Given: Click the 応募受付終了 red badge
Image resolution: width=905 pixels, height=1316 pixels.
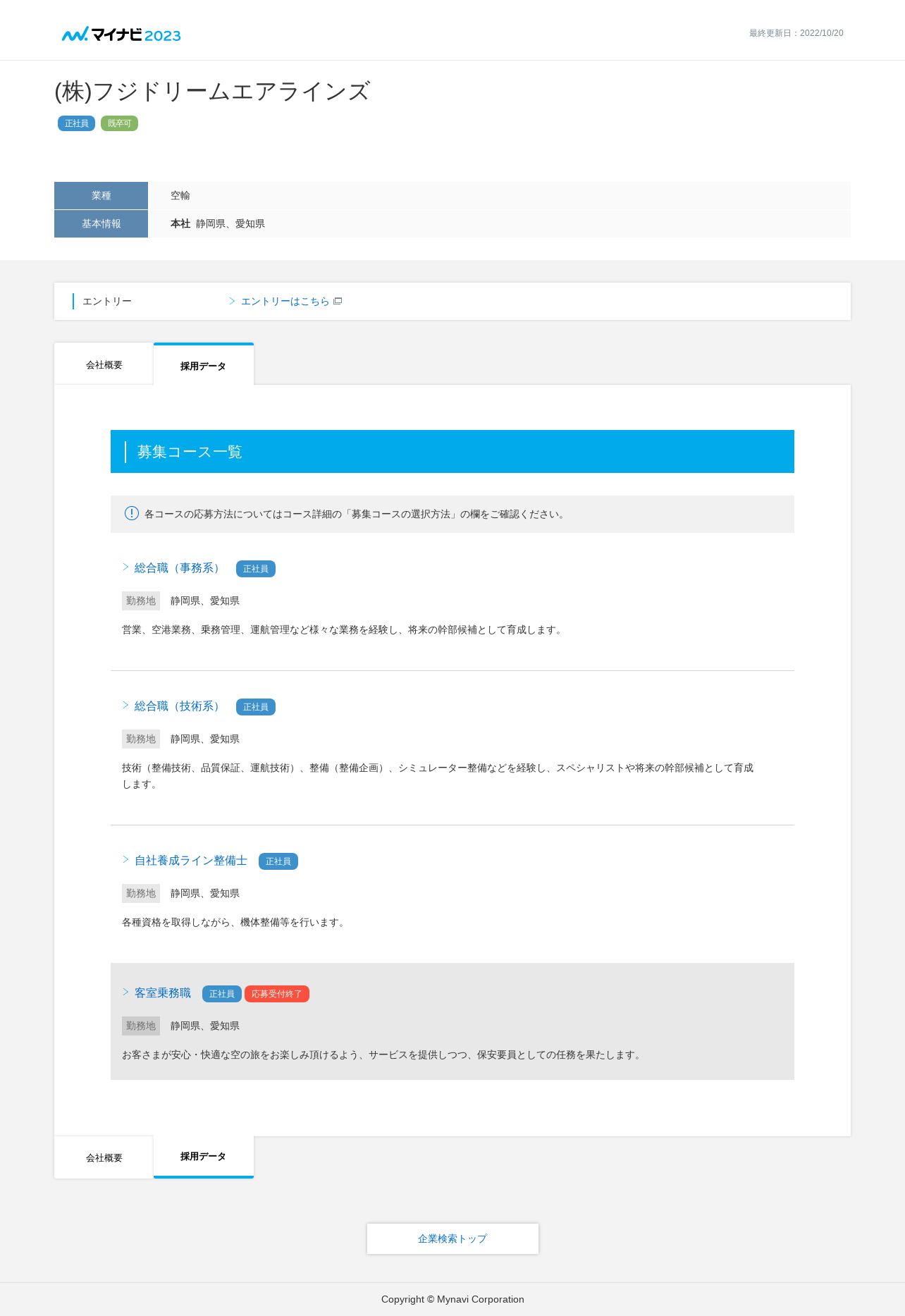Looking at the screenshot, I should tap(277, 994).
